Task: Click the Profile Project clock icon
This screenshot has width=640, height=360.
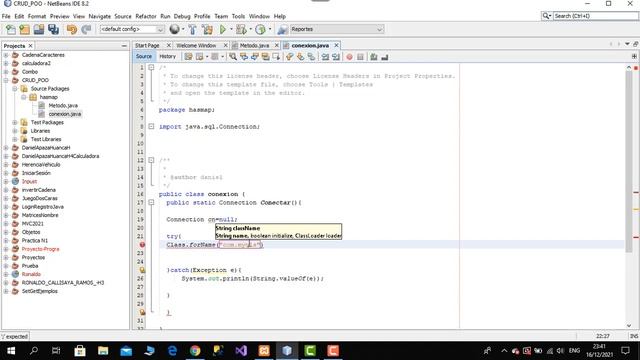Action: (260, 29)
